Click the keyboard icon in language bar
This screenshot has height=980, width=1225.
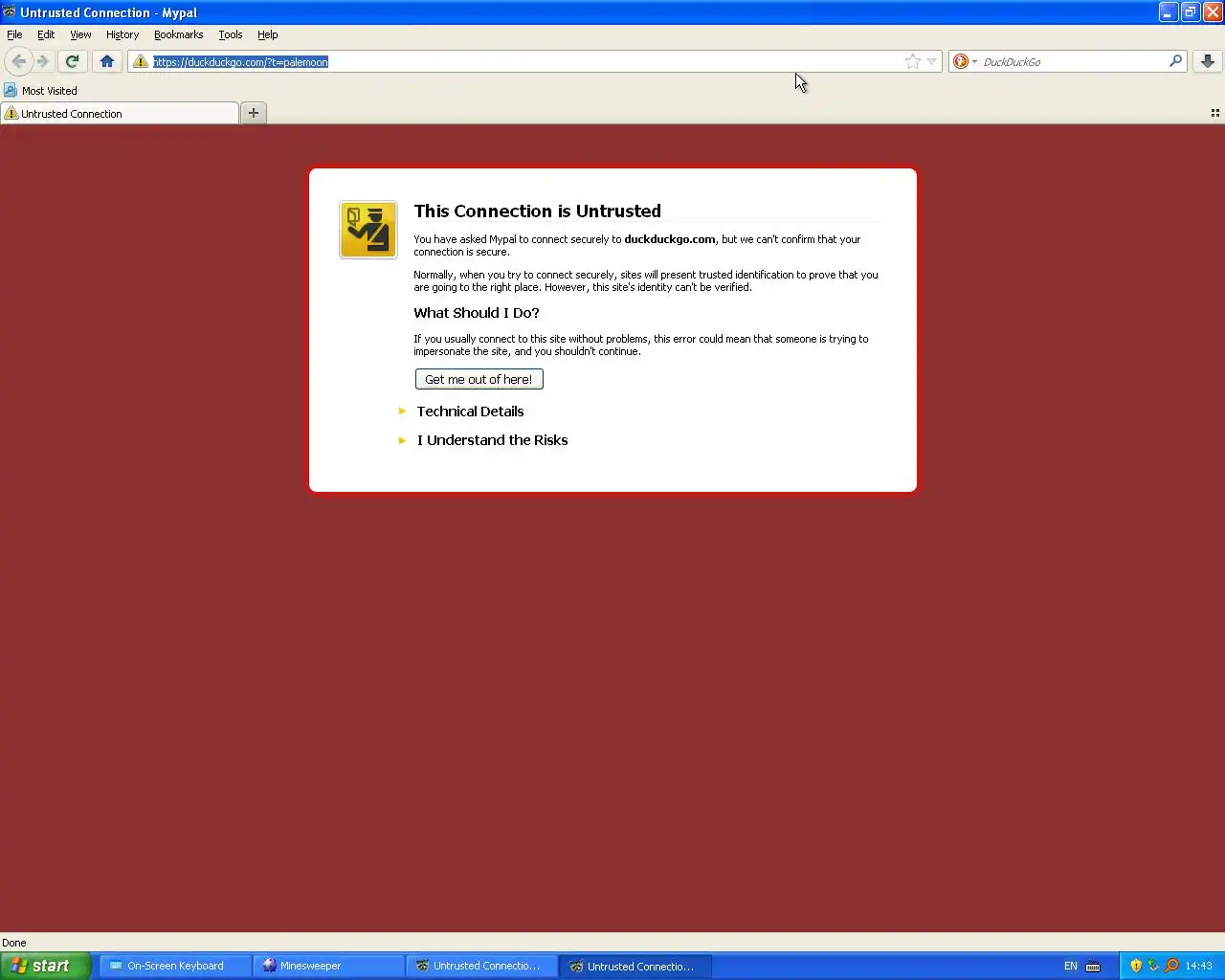click(x=1093, y=966)
